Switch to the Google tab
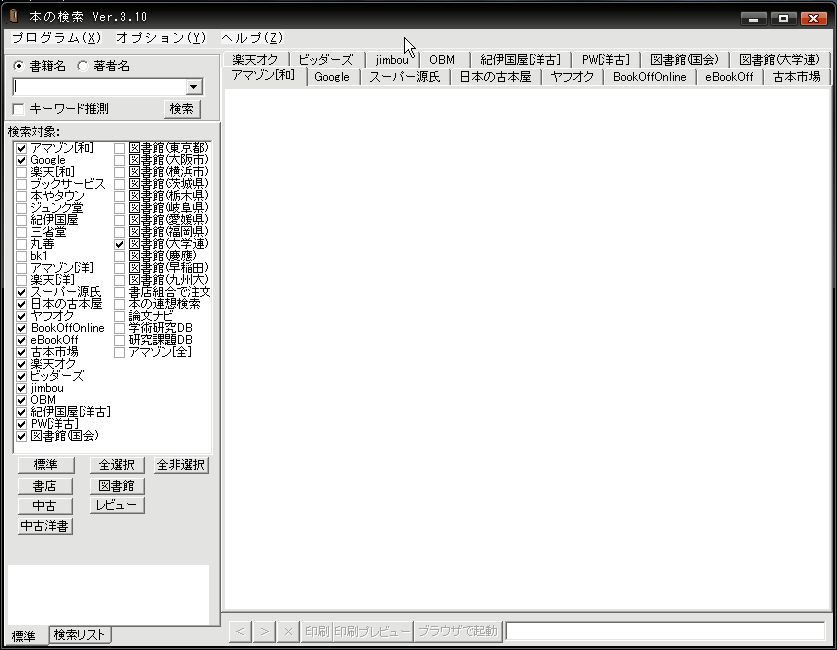 332,77
